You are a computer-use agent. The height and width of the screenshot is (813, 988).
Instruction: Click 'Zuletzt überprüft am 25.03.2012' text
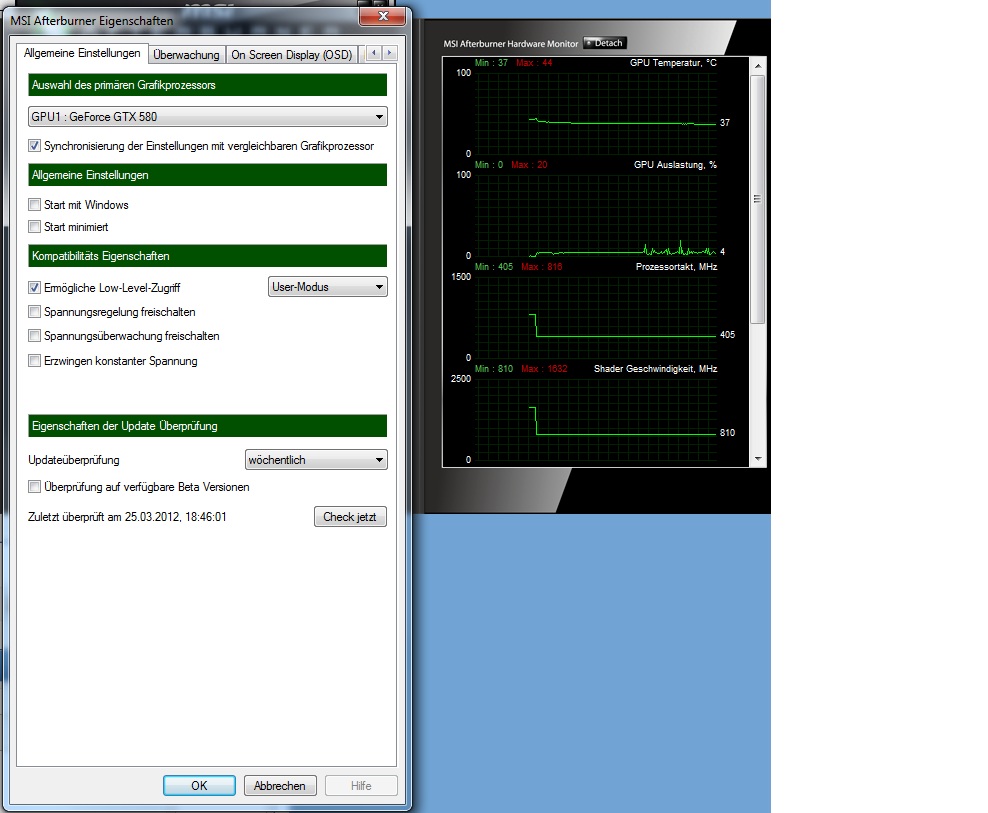[x=127, y=517]
